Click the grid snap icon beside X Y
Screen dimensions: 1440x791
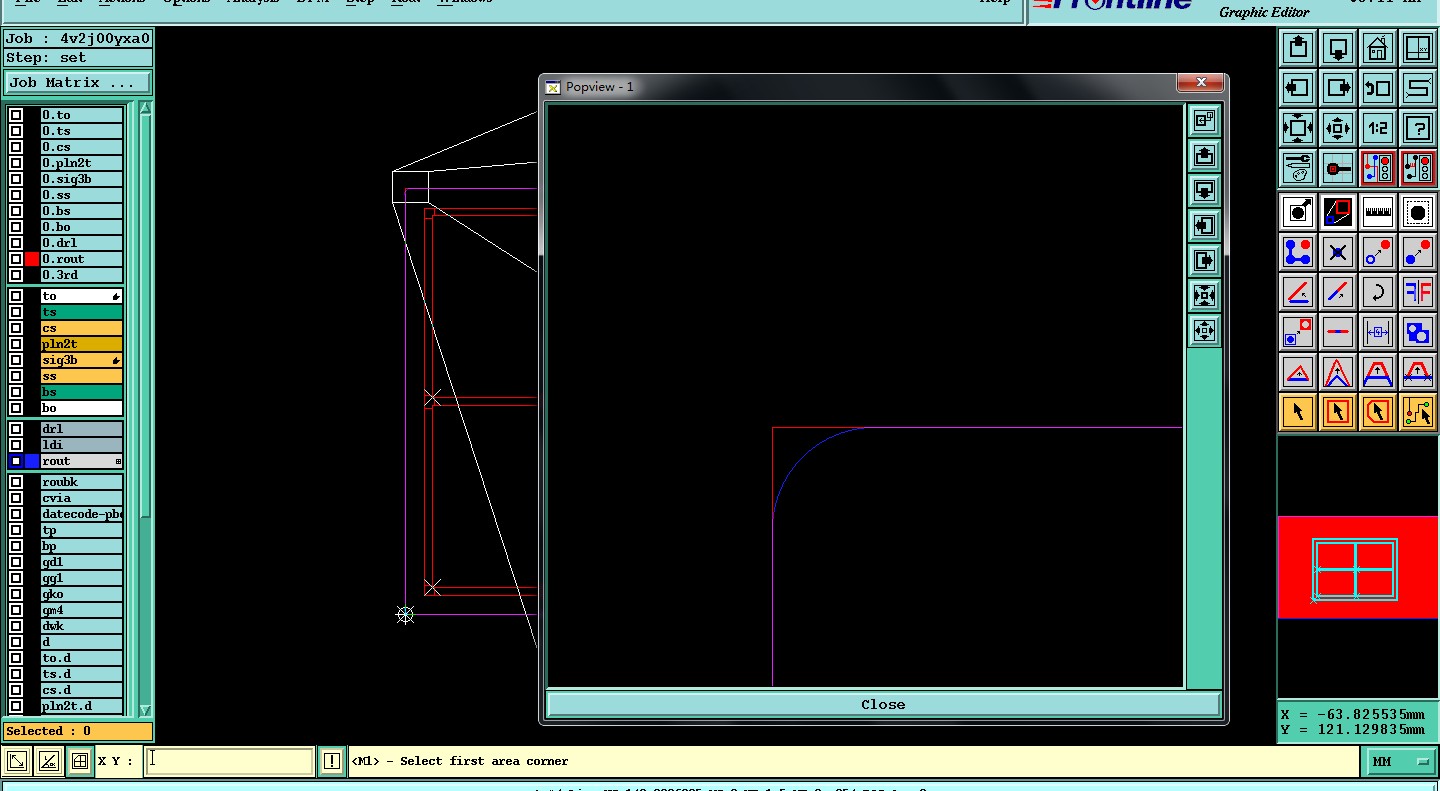coord(80,762)
